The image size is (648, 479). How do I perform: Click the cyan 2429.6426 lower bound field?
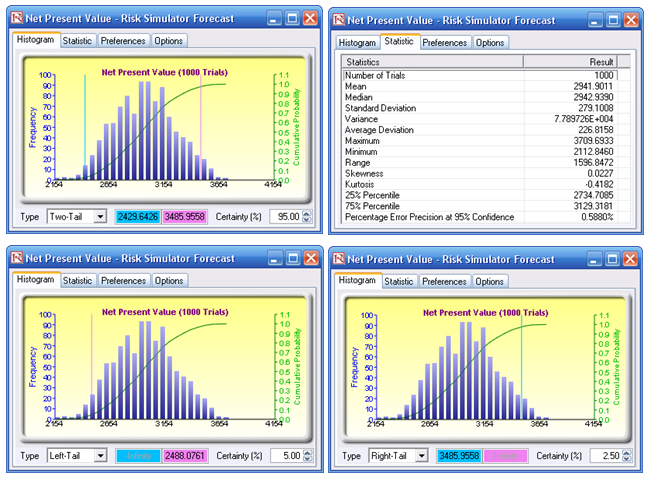click(x=138, y=217)
